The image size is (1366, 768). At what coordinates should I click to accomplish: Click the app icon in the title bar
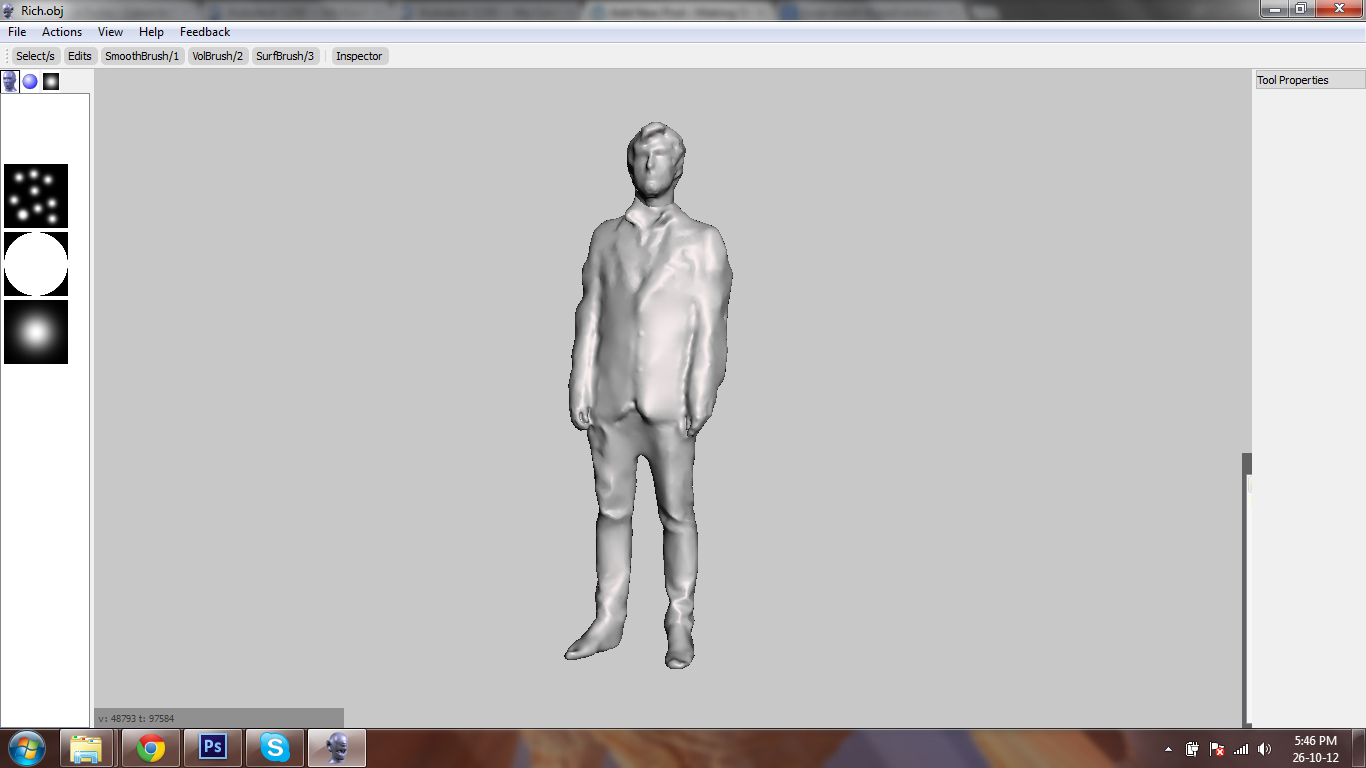pos(9,10)
